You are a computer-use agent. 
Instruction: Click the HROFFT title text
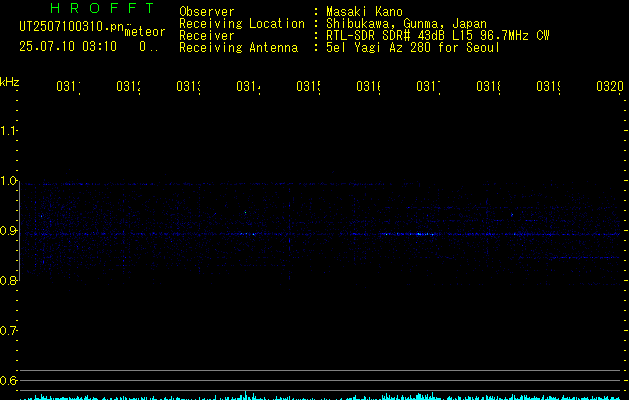pos(102,8)
